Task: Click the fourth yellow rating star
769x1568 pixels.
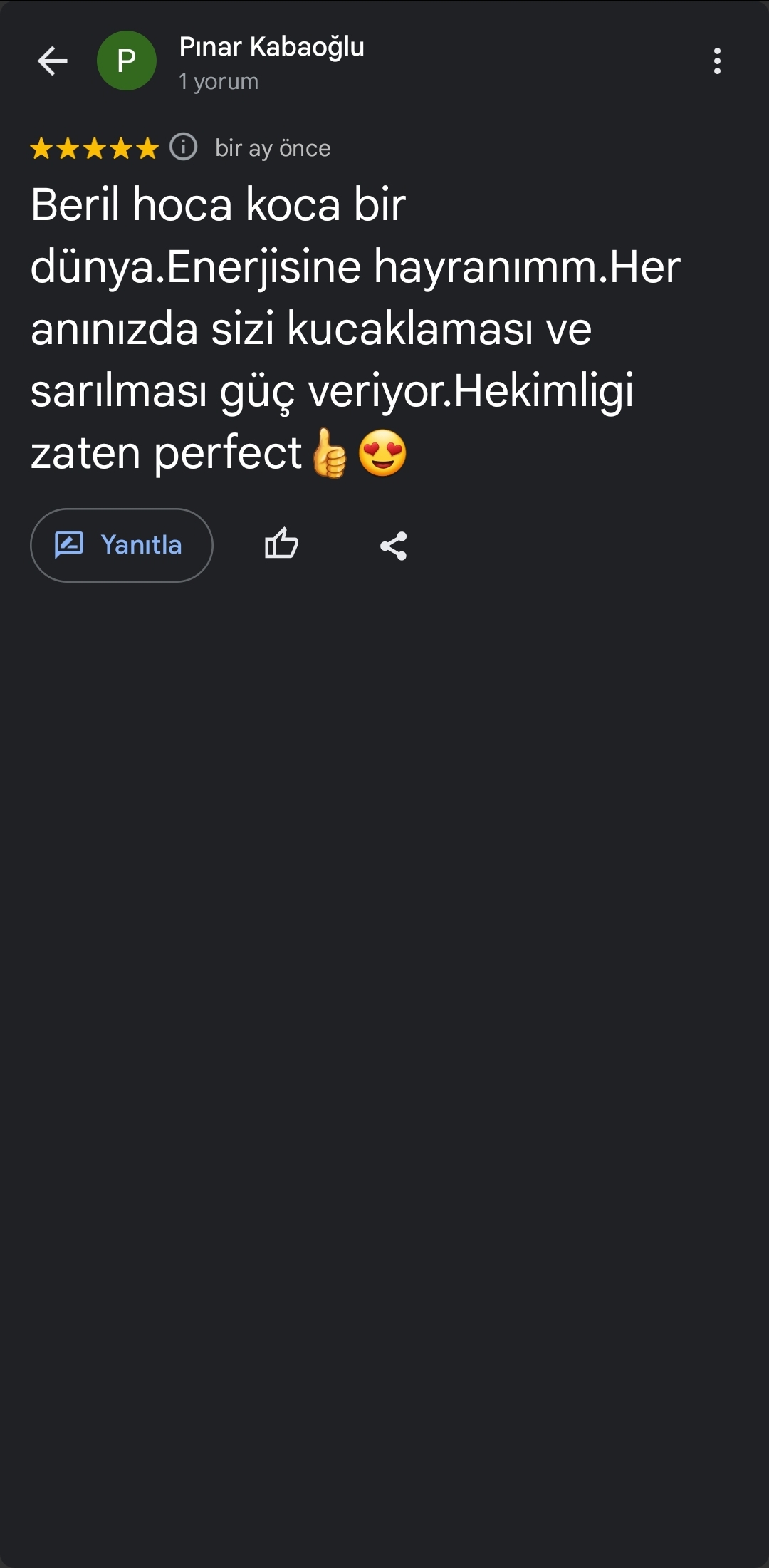Action: click(x=120, y=149)
